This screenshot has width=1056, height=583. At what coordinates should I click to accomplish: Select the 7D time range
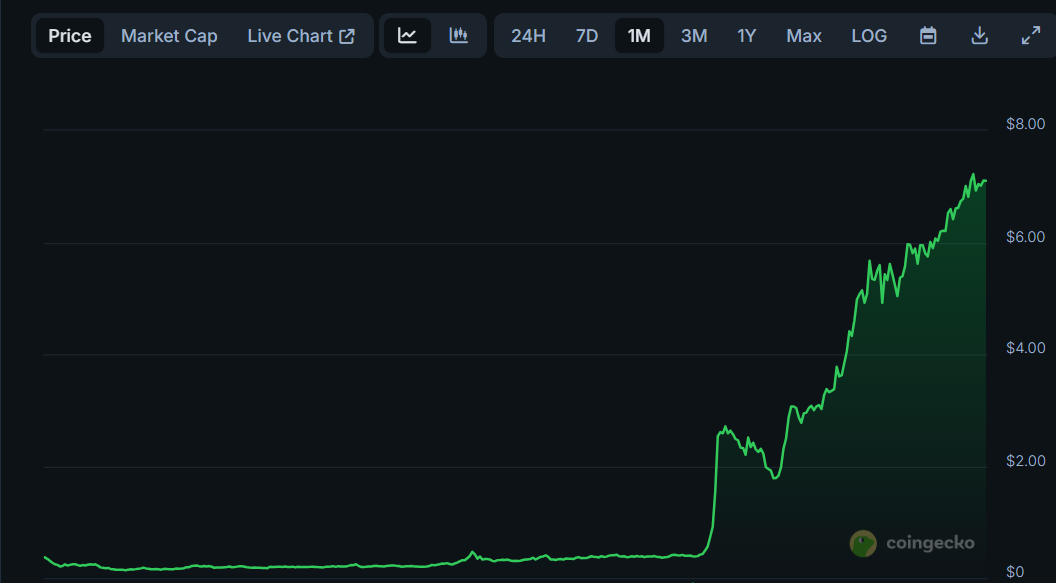coord(587,36)
